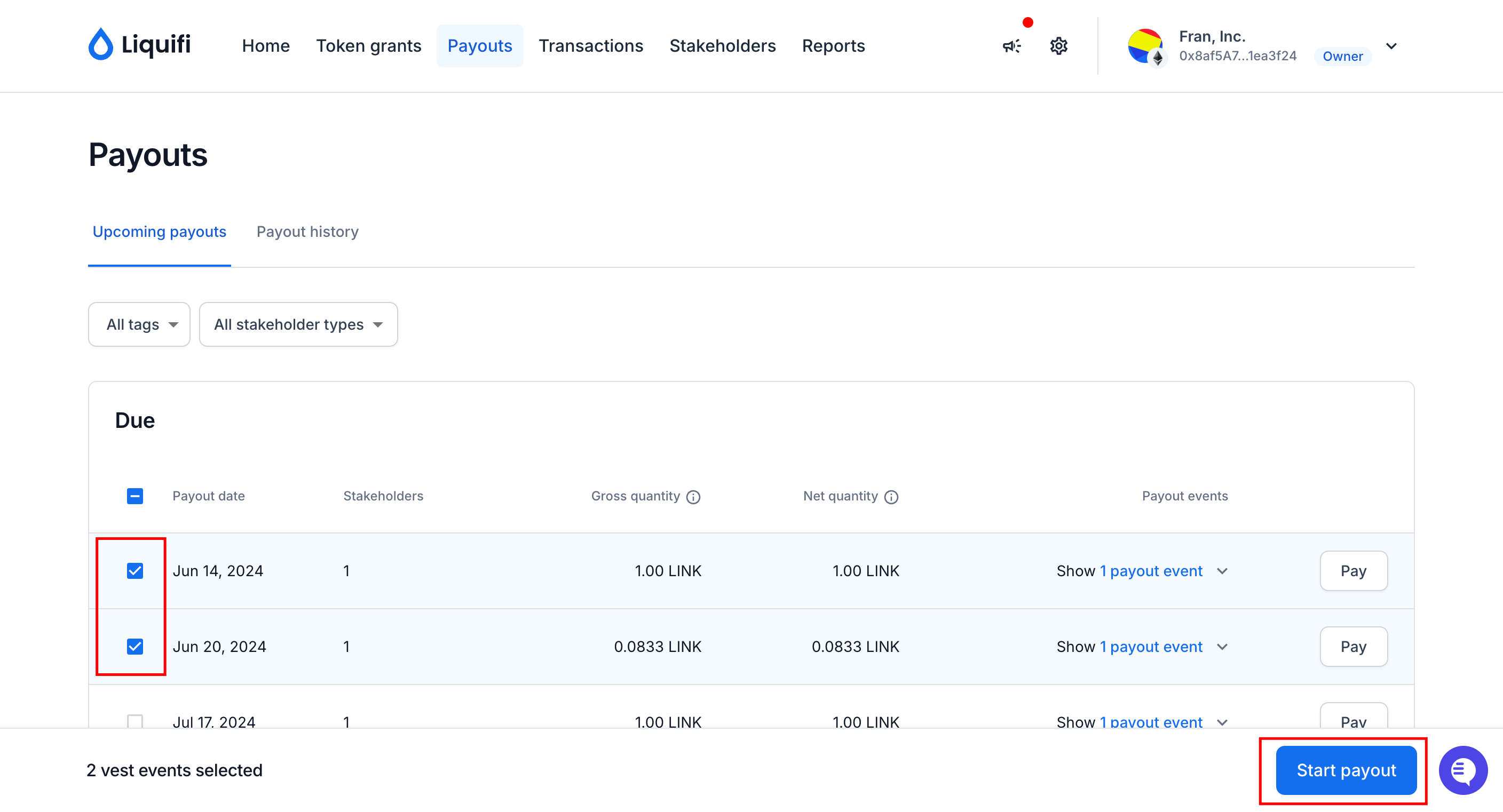Expand the account switcher chevron

[1391, 46]
